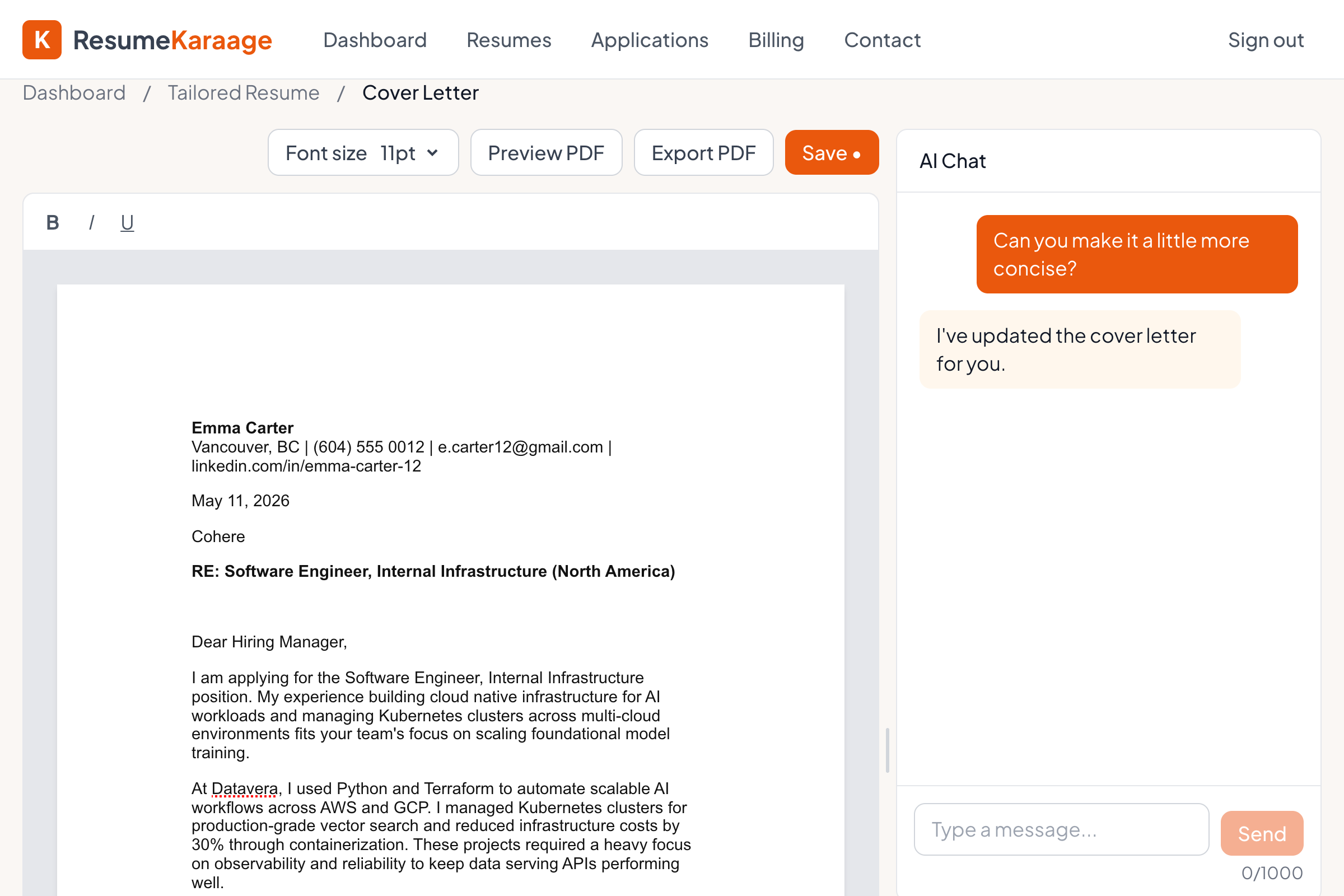Click the 'Can you make it a little more concise?' message
This screenshot has width=1344, height=896.
pos(1137,254)
